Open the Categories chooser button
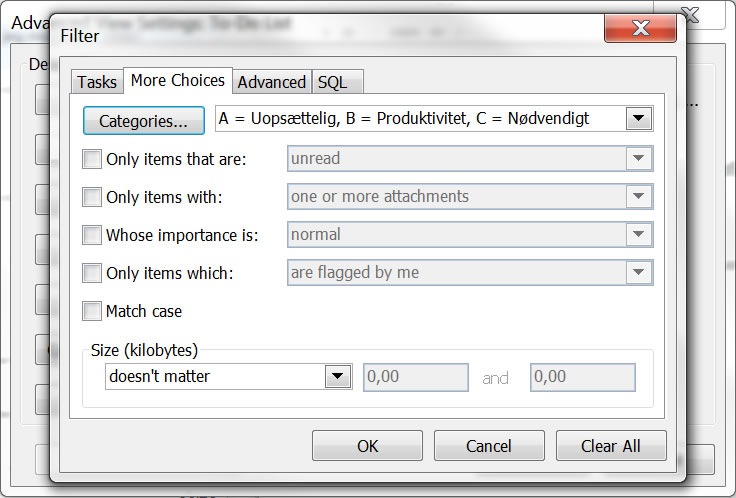 (x=144, y=121)
